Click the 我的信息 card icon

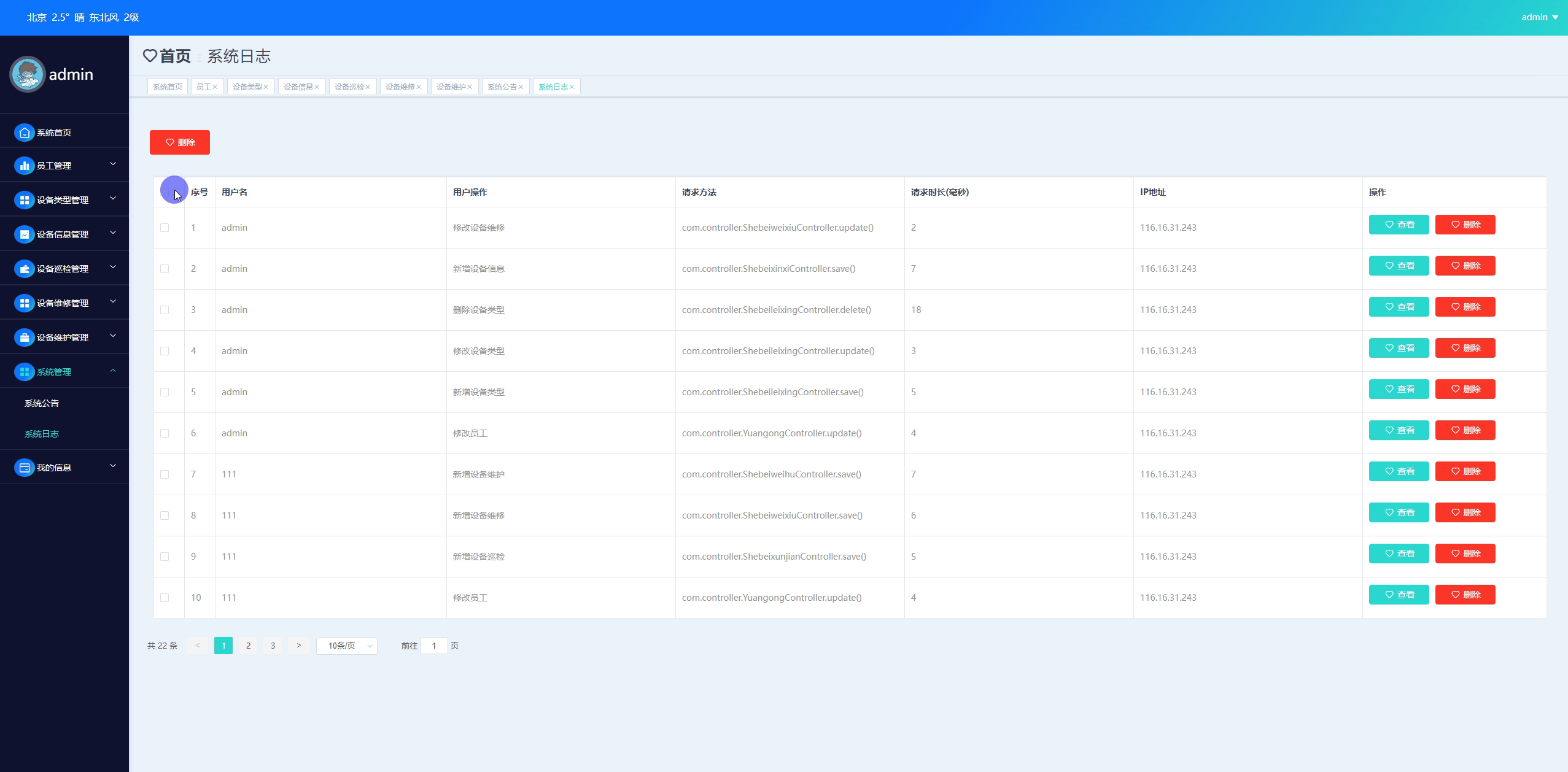click(x=24, y=468)
